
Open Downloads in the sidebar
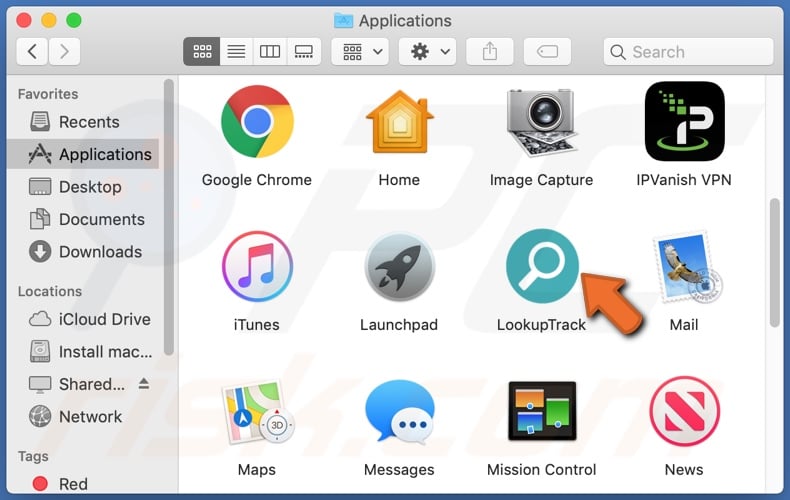83,252
